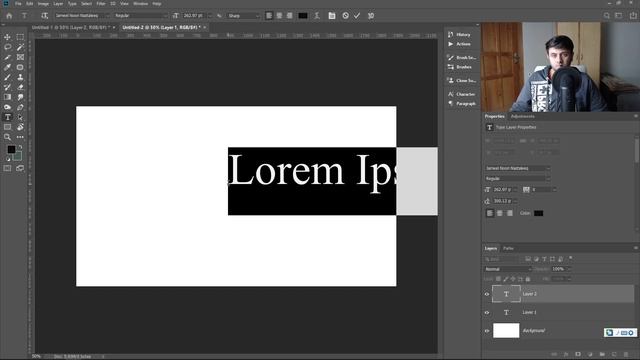Select the Gradient tool
The width and height of the screenshot is (640, 360).
point(7,97)
